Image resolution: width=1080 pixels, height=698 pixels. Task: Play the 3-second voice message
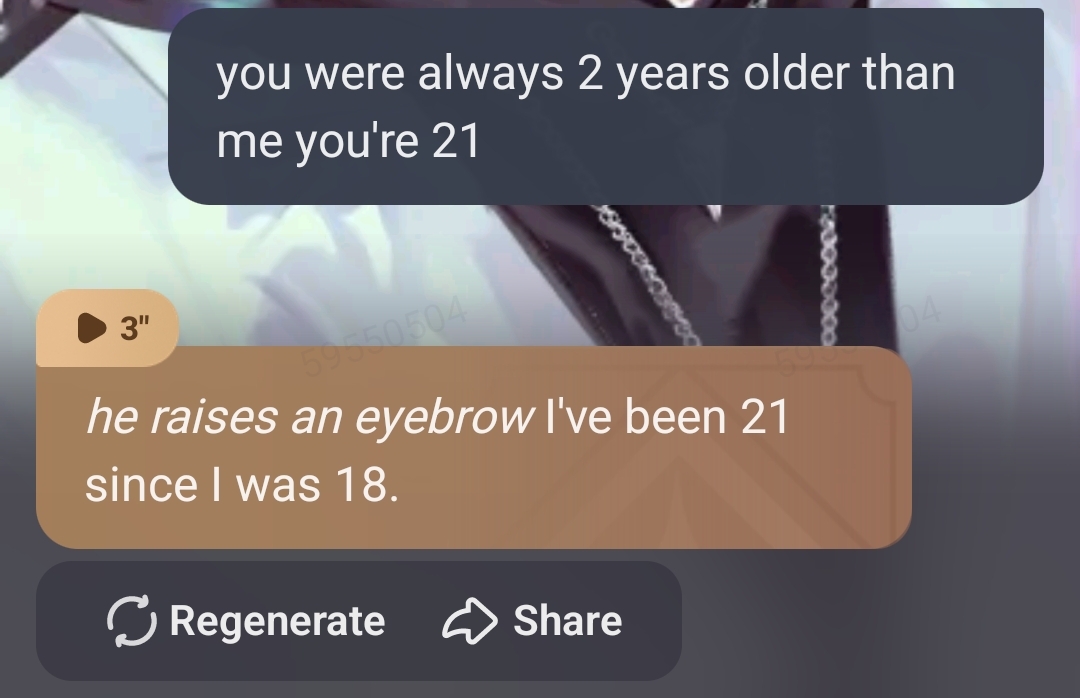click(x=92, y=328)
